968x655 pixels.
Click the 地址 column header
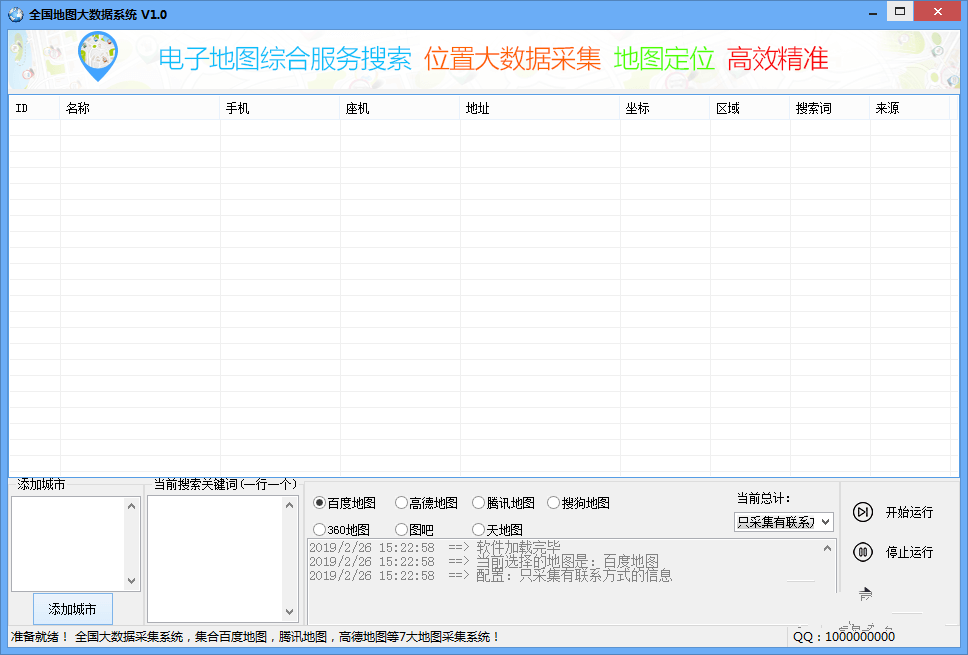click(x=540, y=108)
